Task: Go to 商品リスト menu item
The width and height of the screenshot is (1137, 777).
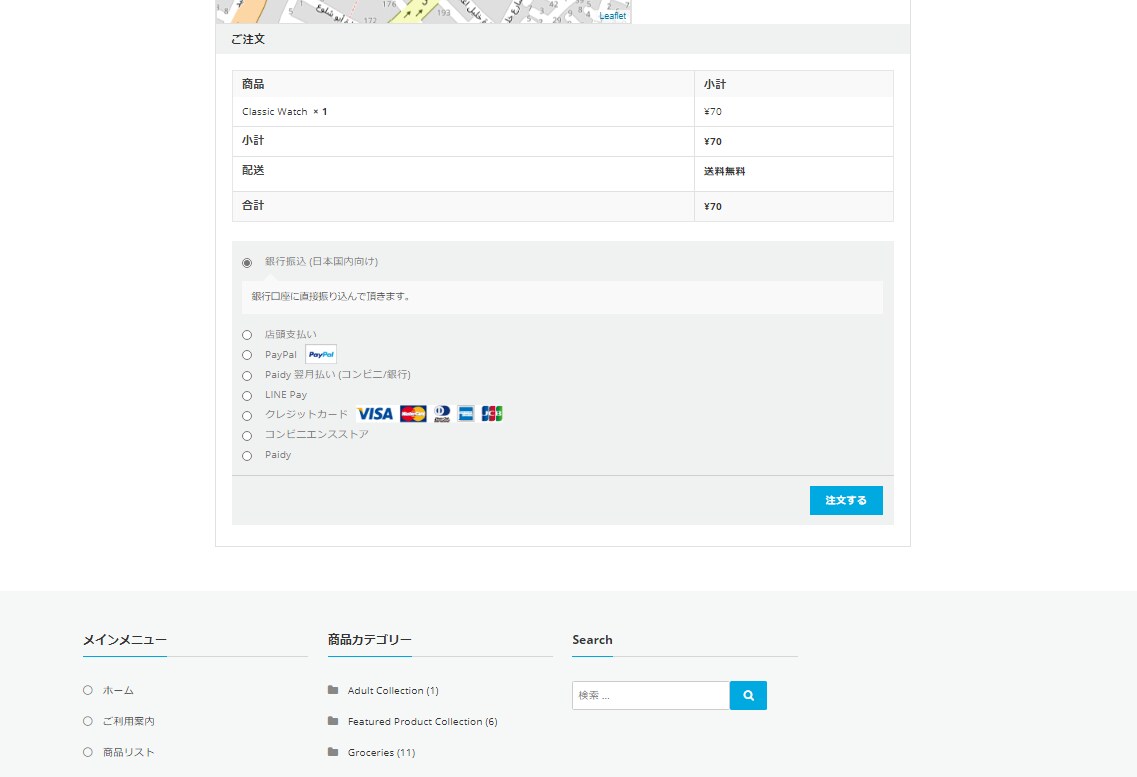Action: point(129,752)
